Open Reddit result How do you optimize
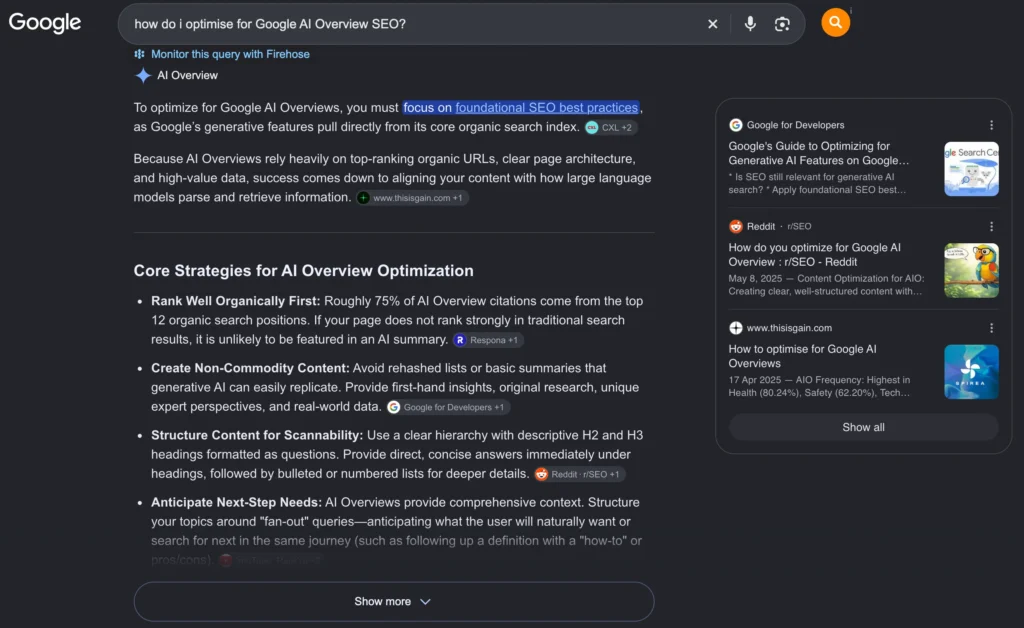Screen dimensions: 1024x628 (x=814, y=255)
